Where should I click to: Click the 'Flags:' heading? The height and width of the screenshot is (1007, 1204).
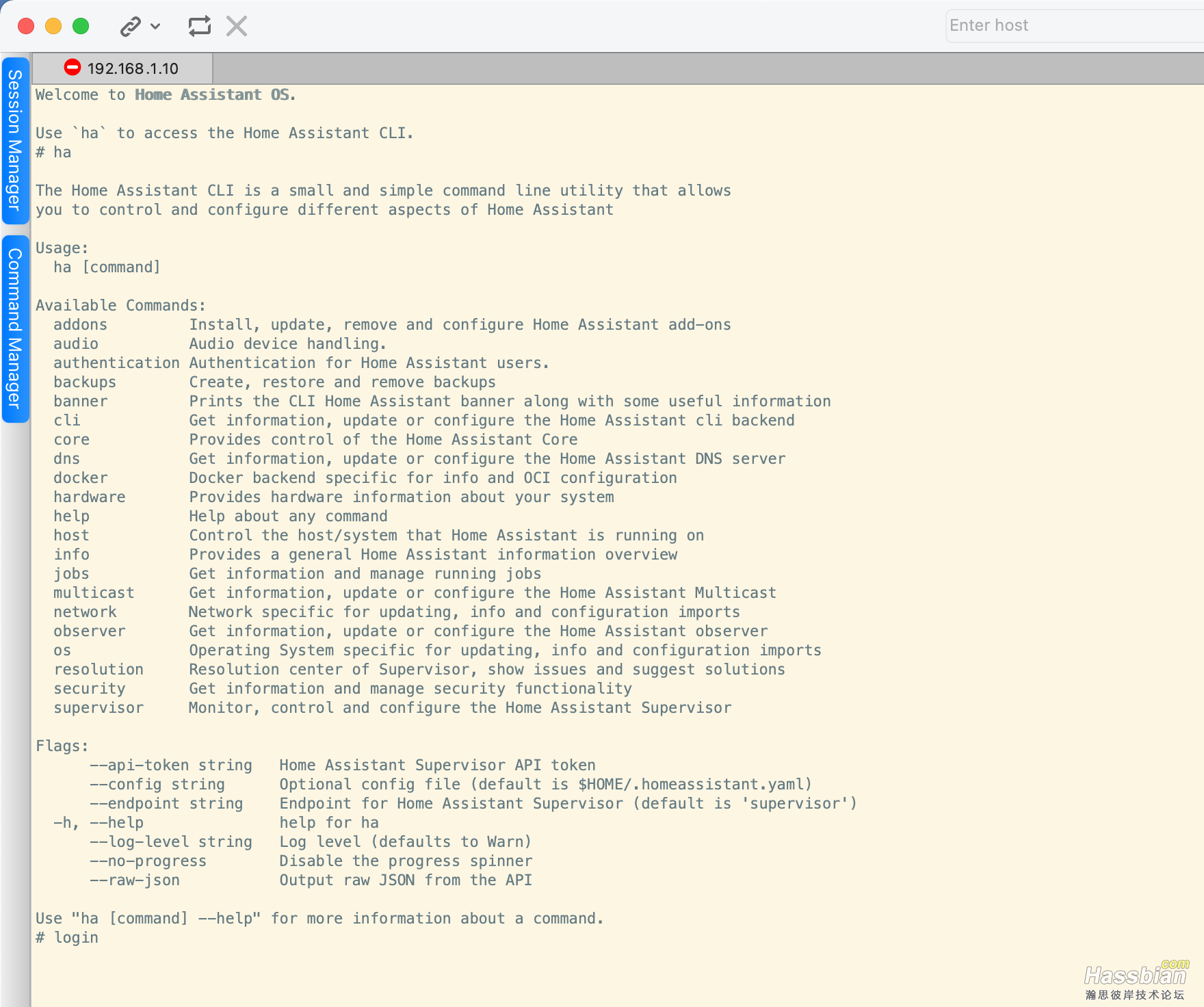click(62, 746)
